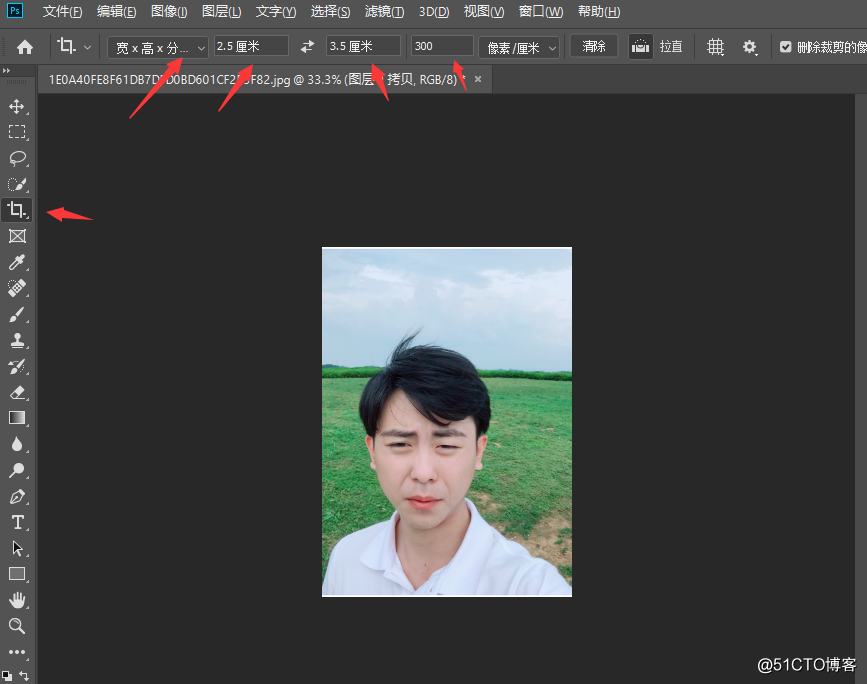Select the Lasso tool
Viewport: 867px width, 684px height.
click(x=17, y=158)
